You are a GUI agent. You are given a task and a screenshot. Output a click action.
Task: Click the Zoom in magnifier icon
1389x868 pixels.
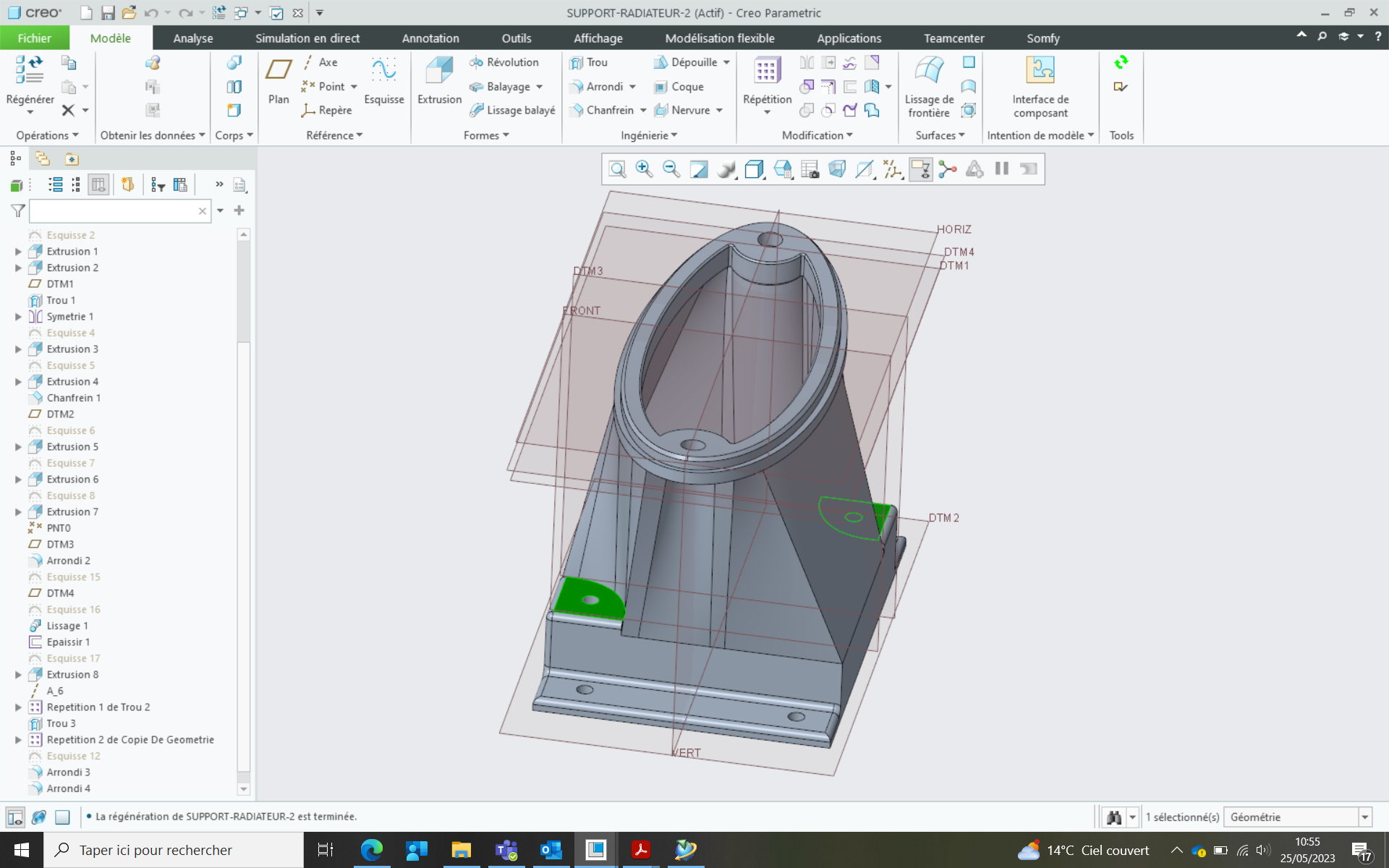(x=644, y=169)
